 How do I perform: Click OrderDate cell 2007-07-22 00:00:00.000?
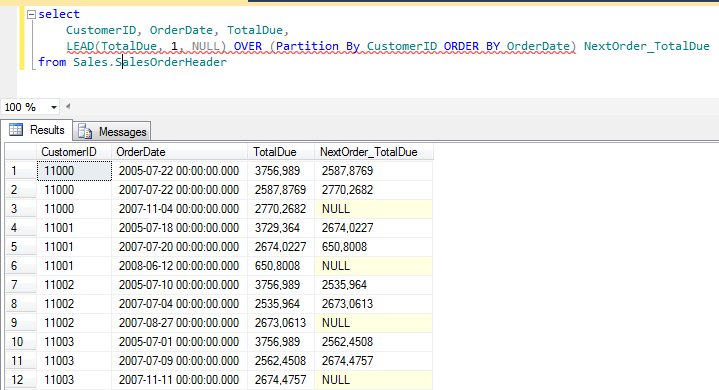[179, 190]
